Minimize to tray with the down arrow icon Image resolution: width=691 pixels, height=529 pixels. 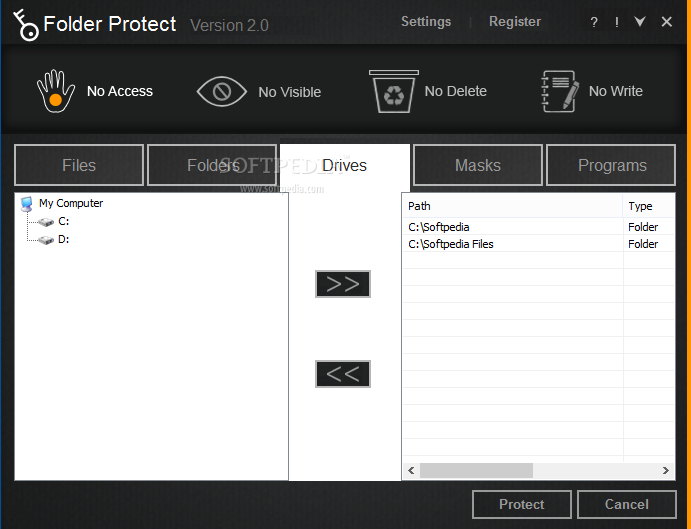[x=640, y=21]
